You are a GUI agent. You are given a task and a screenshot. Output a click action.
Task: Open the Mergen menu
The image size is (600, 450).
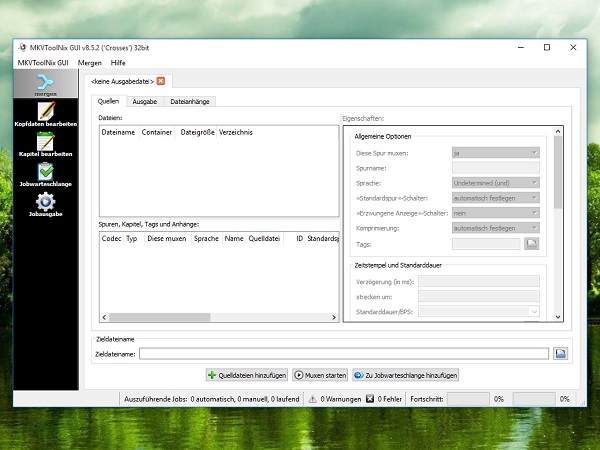[89, 62]
